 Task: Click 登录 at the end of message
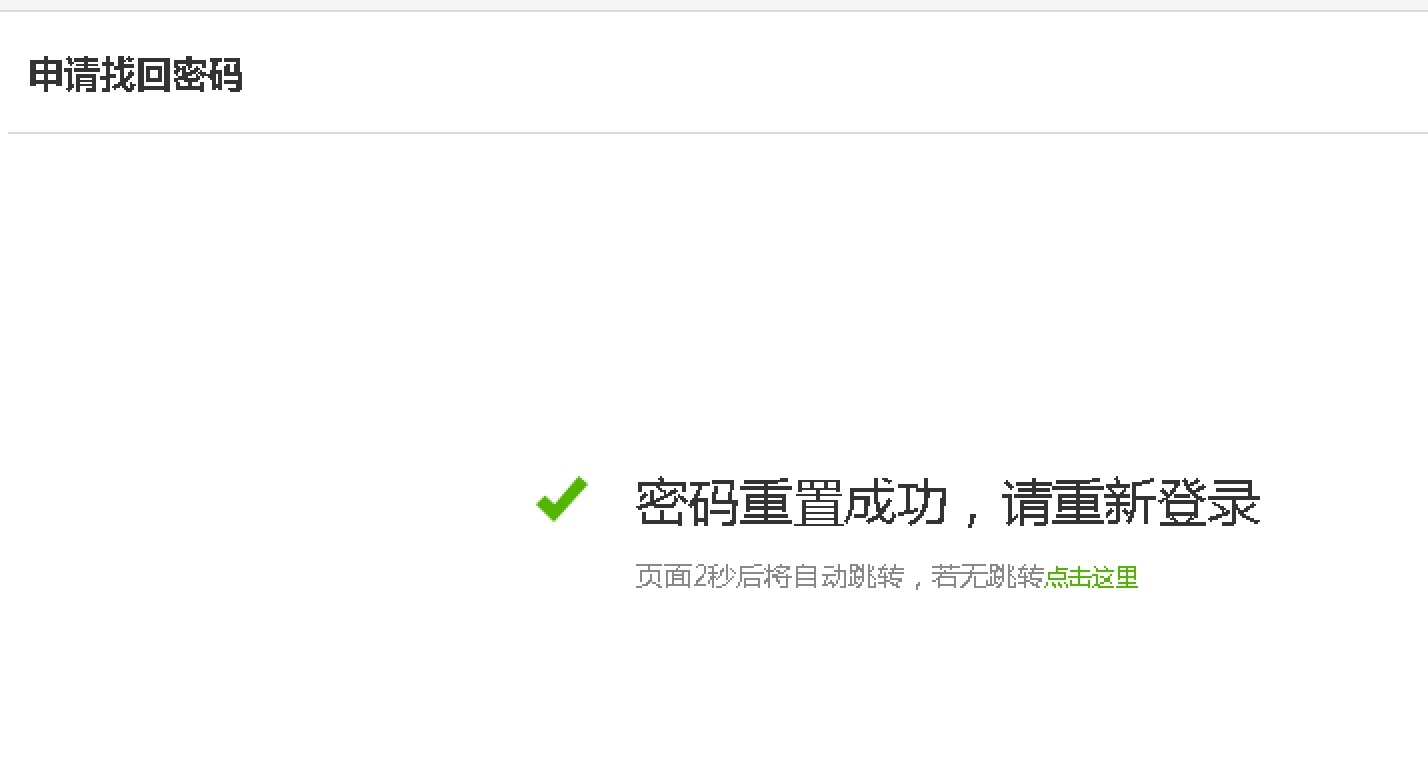tap(1209, 503)
